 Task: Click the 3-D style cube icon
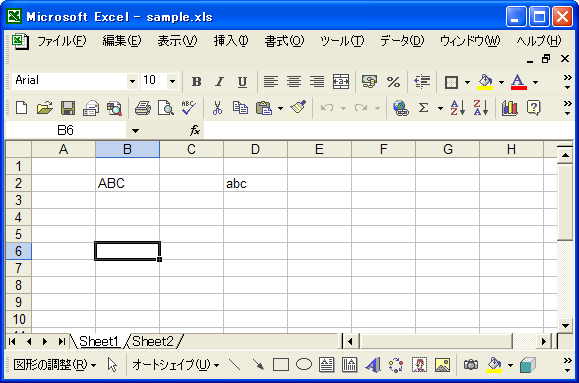point(528,365)
